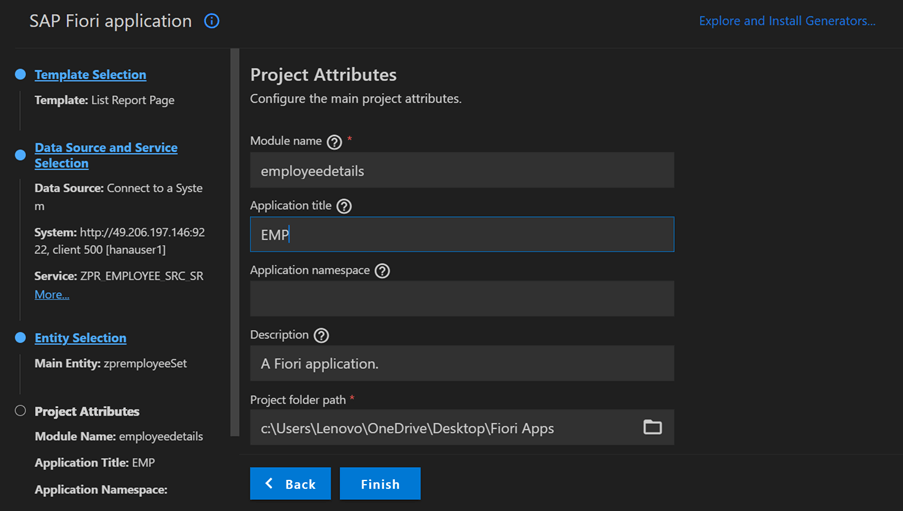Click the 'Main Entity: zpremployeeSet' text
Image resolution: width=903 pixels, height=511 pixels.
[x=111, y=364]
